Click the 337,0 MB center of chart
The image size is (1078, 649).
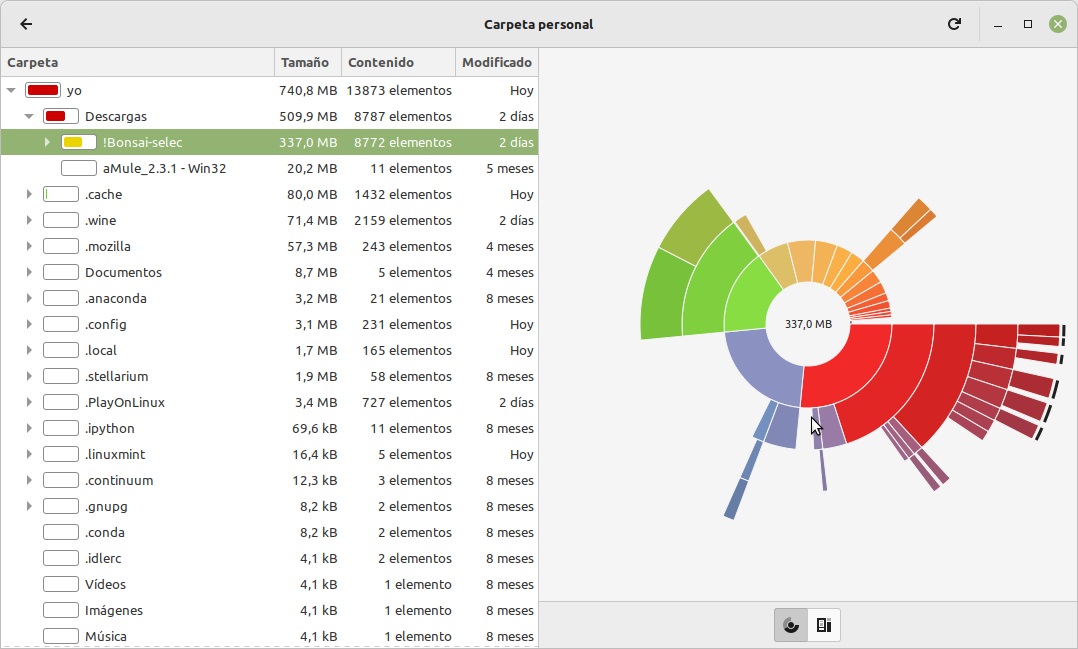(808, 324)
